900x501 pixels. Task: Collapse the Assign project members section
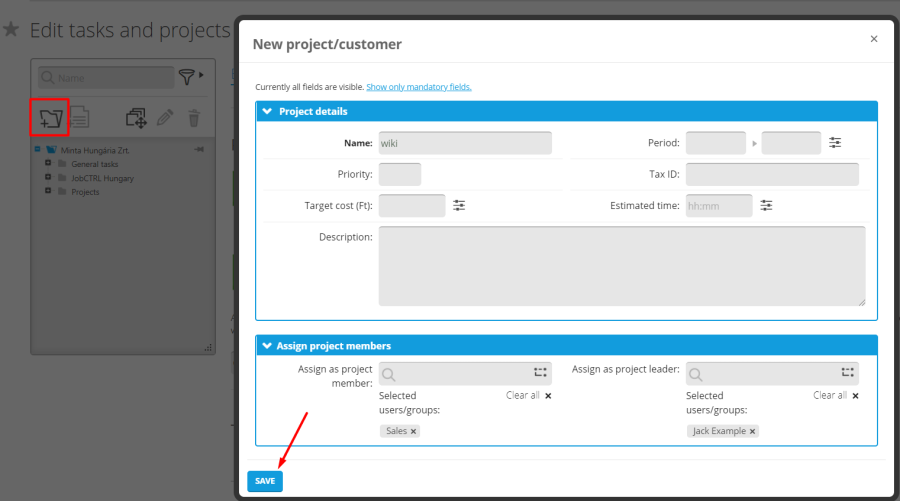click(267, 345)
